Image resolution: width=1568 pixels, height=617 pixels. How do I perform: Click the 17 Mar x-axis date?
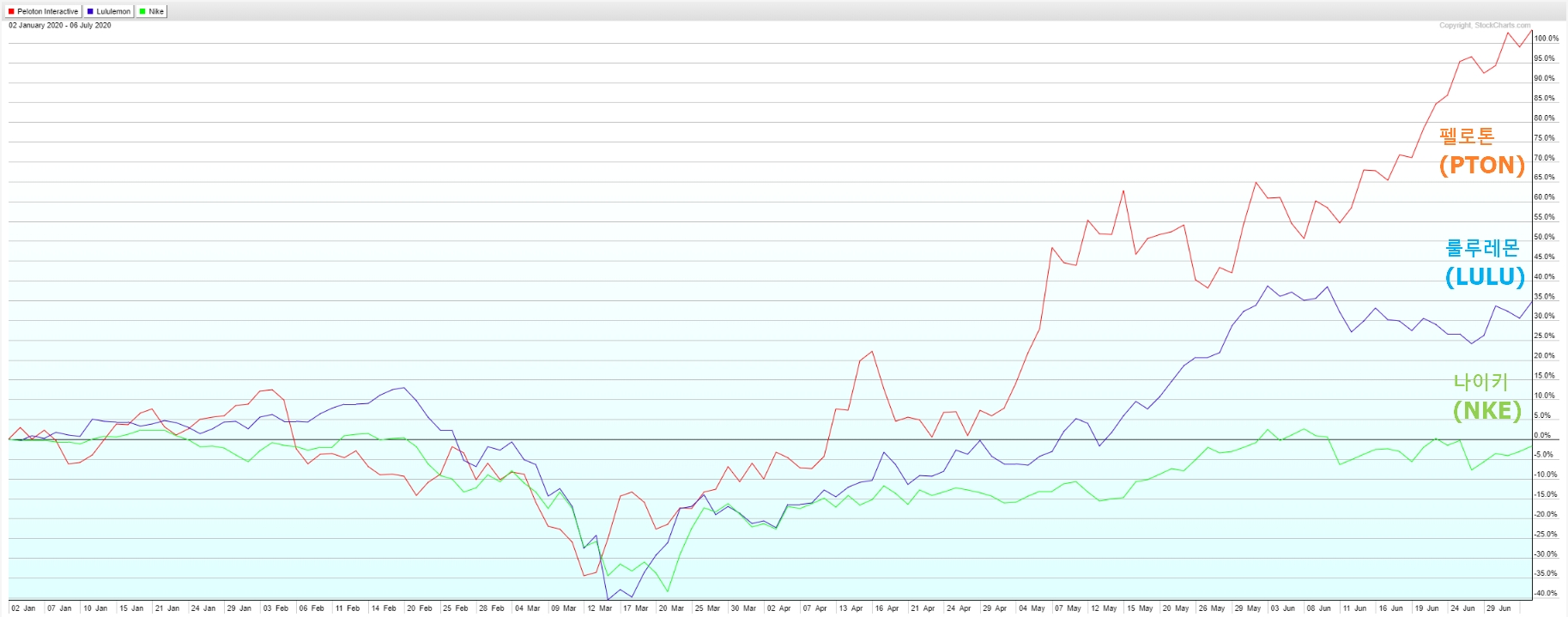[636, 608]
